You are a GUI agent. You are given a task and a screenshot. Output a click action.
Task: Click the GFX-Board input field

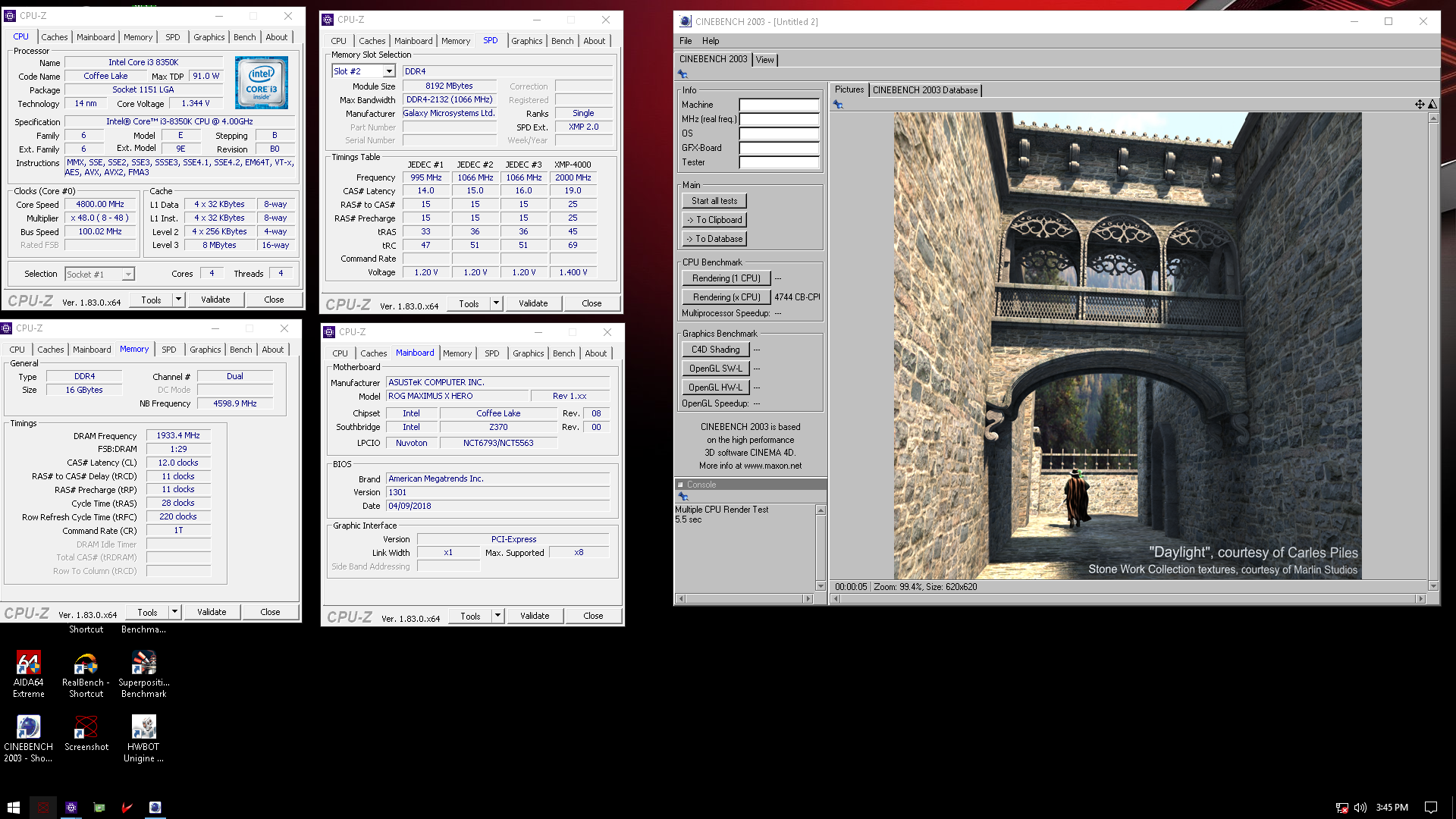click(x=779, y=148)
